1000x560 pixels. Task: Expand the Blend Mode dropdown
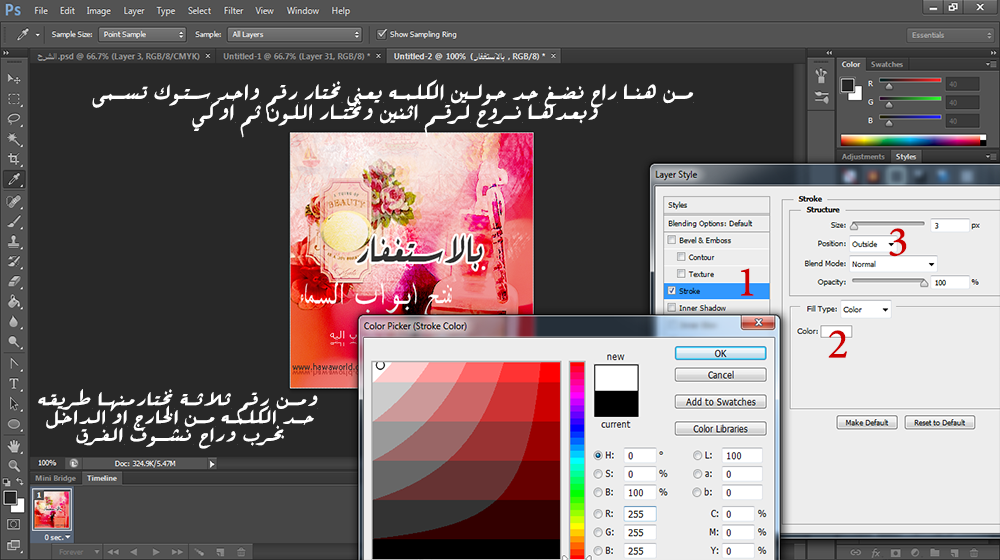tap(893, 264)
